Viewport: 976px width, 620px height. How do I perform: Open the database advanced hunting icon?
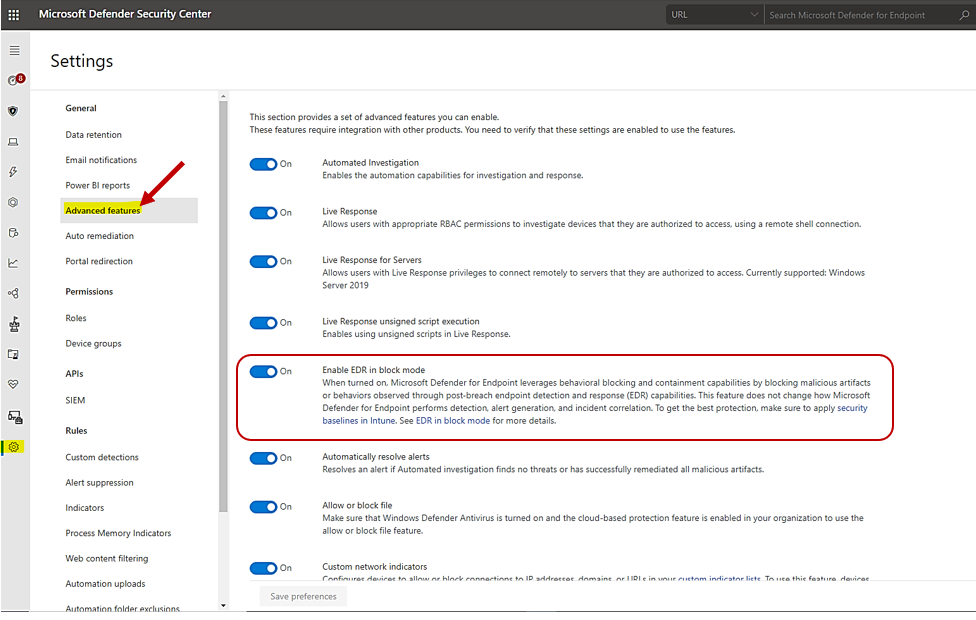(13, 233)
